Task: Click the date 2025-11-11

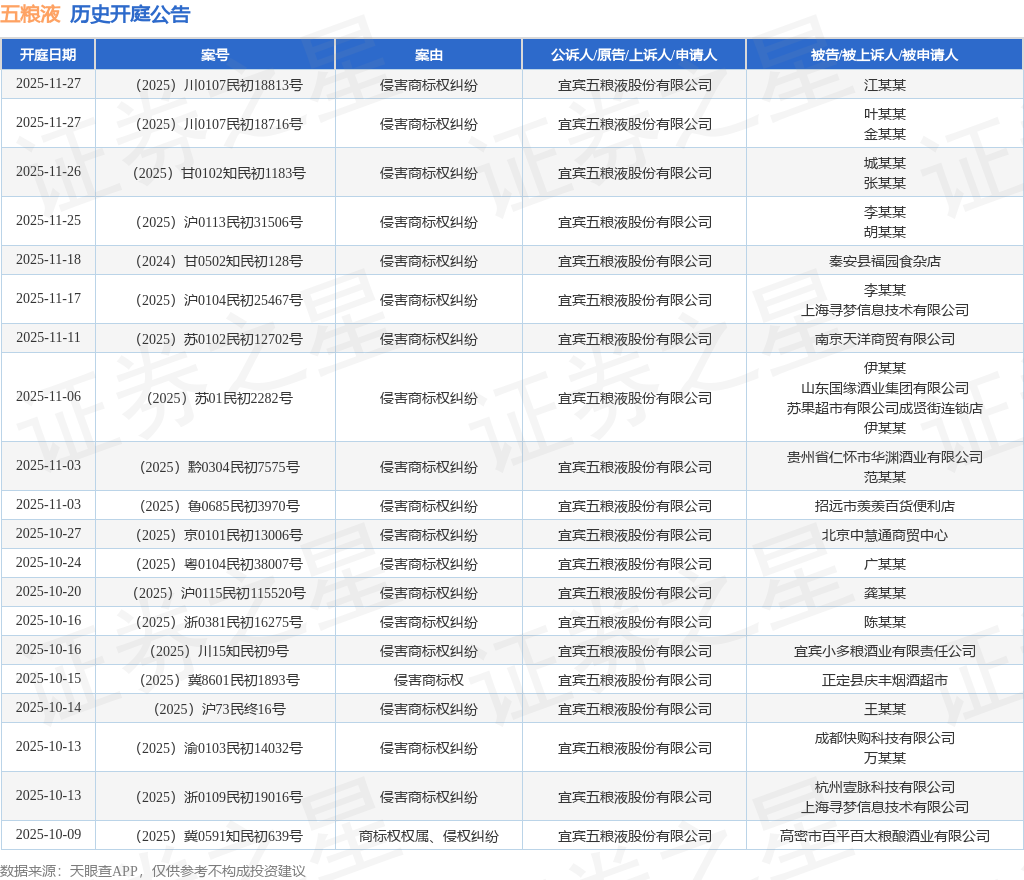Action: [48, 338]
